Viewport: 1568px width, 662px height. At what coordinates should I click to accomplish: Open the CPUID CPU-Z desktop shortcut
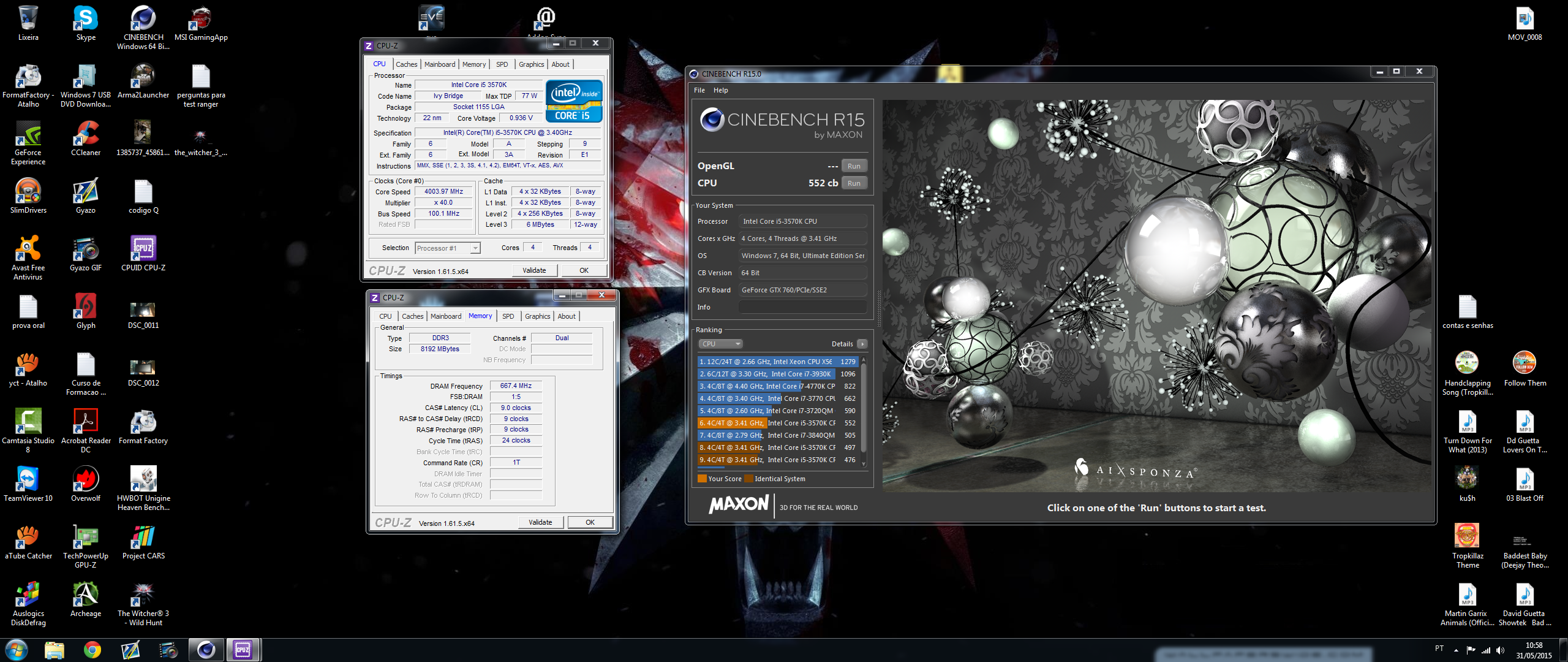click(x=143, y=254)
